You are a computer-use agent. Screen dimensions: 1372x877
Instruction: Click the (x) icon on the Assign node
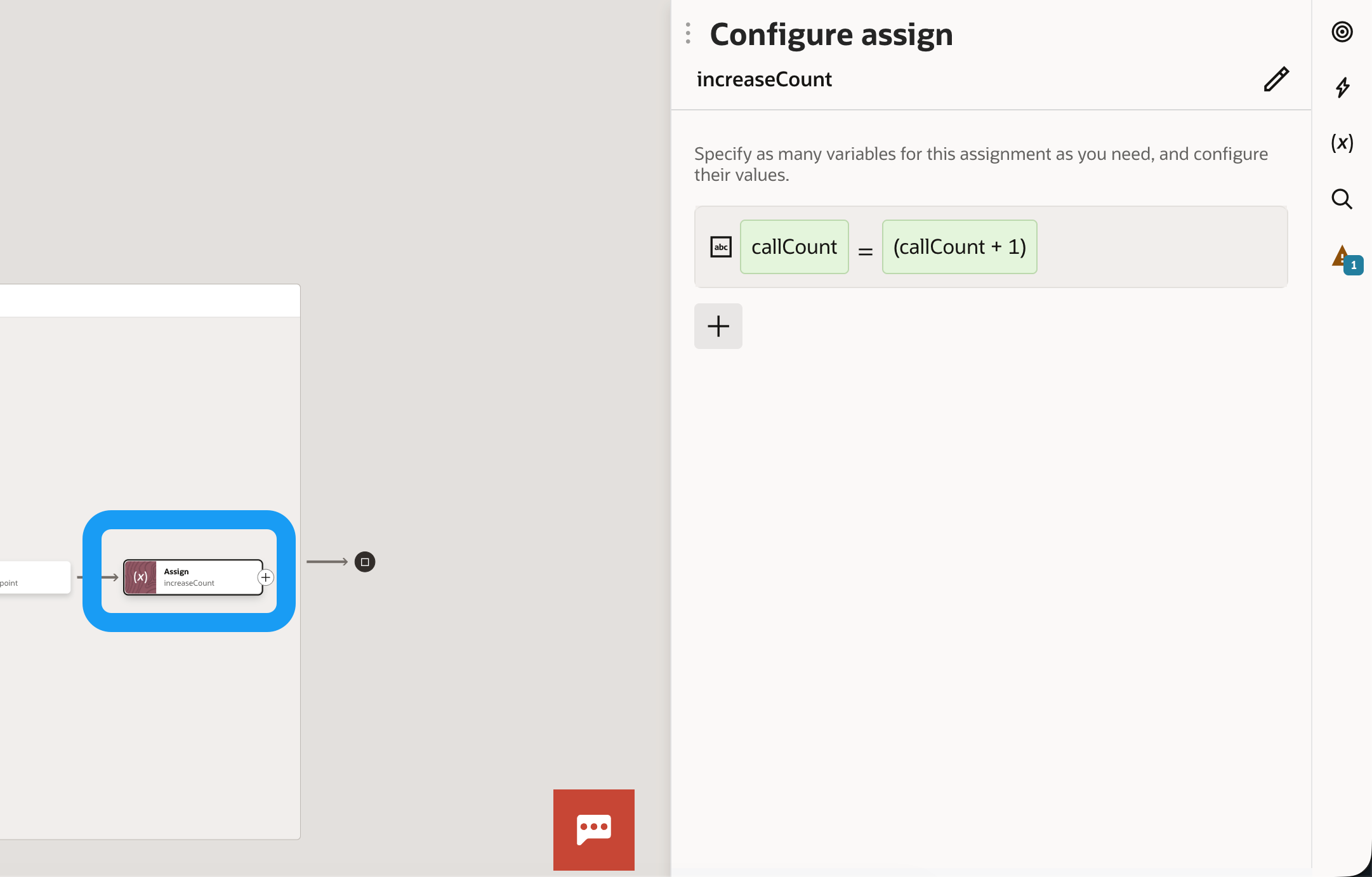click(x=140, y=577)
